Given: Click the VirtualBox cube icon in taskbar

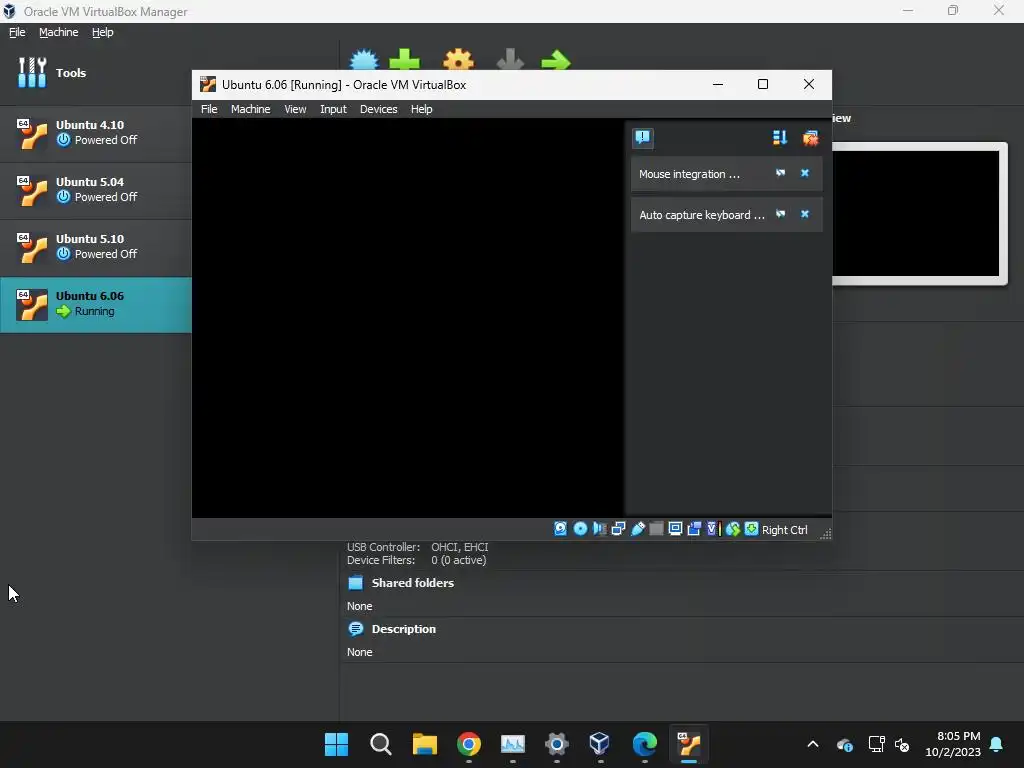Looking at the screenshot, I should coord(600,744).
